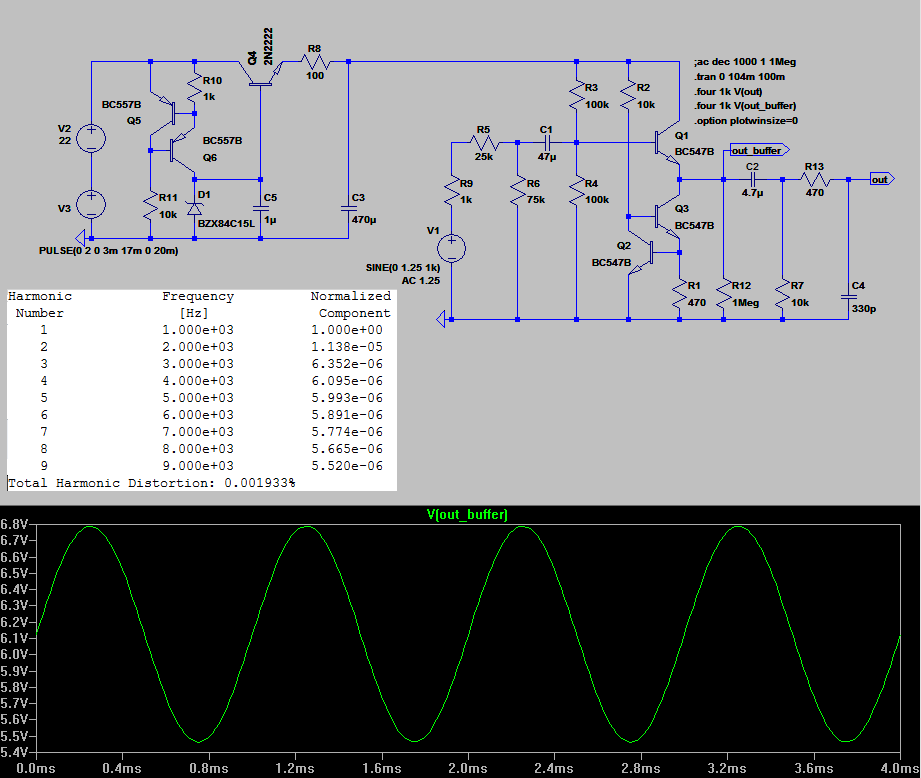Select resistor R8 symbol
The width and height of the screenshot is (921, 778).
click(x=316, y=61)
